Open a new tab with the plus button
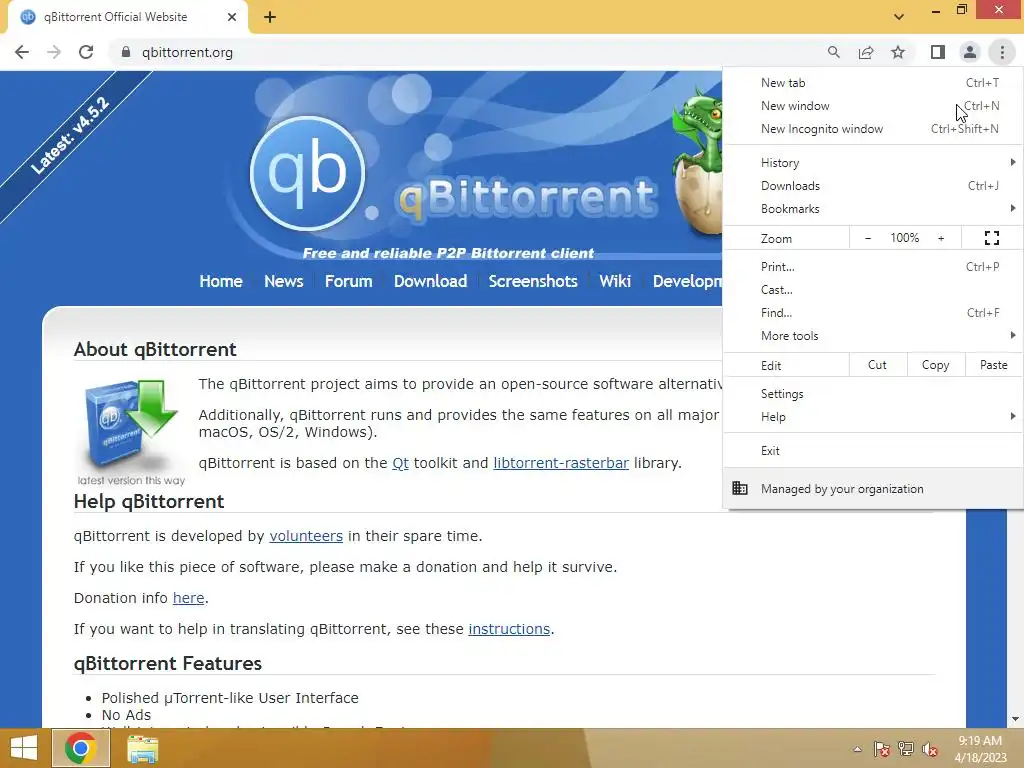1024x768 pixels. coord(270,17)
